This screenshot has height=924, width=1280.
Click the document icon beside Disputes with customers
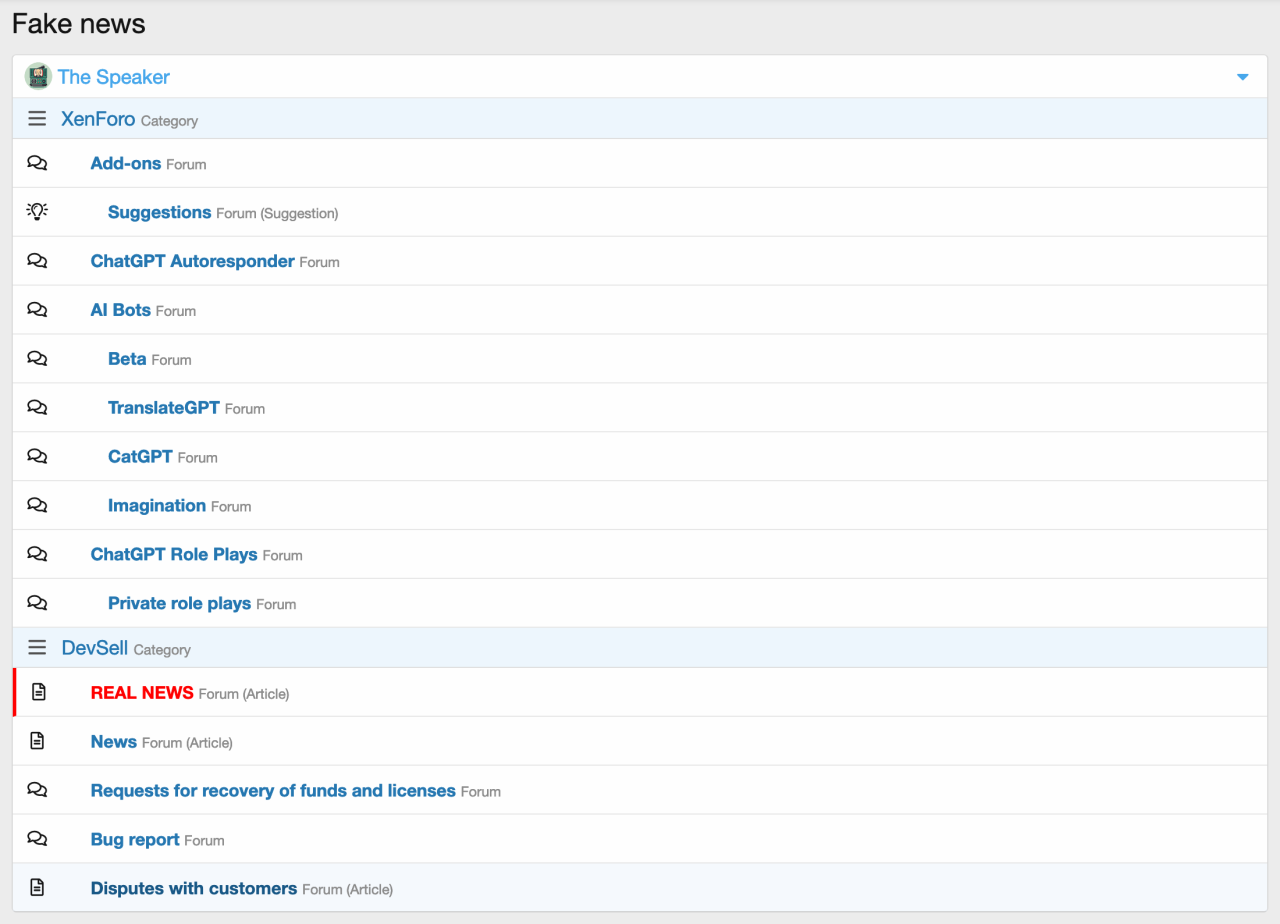[x=38, y=887]
